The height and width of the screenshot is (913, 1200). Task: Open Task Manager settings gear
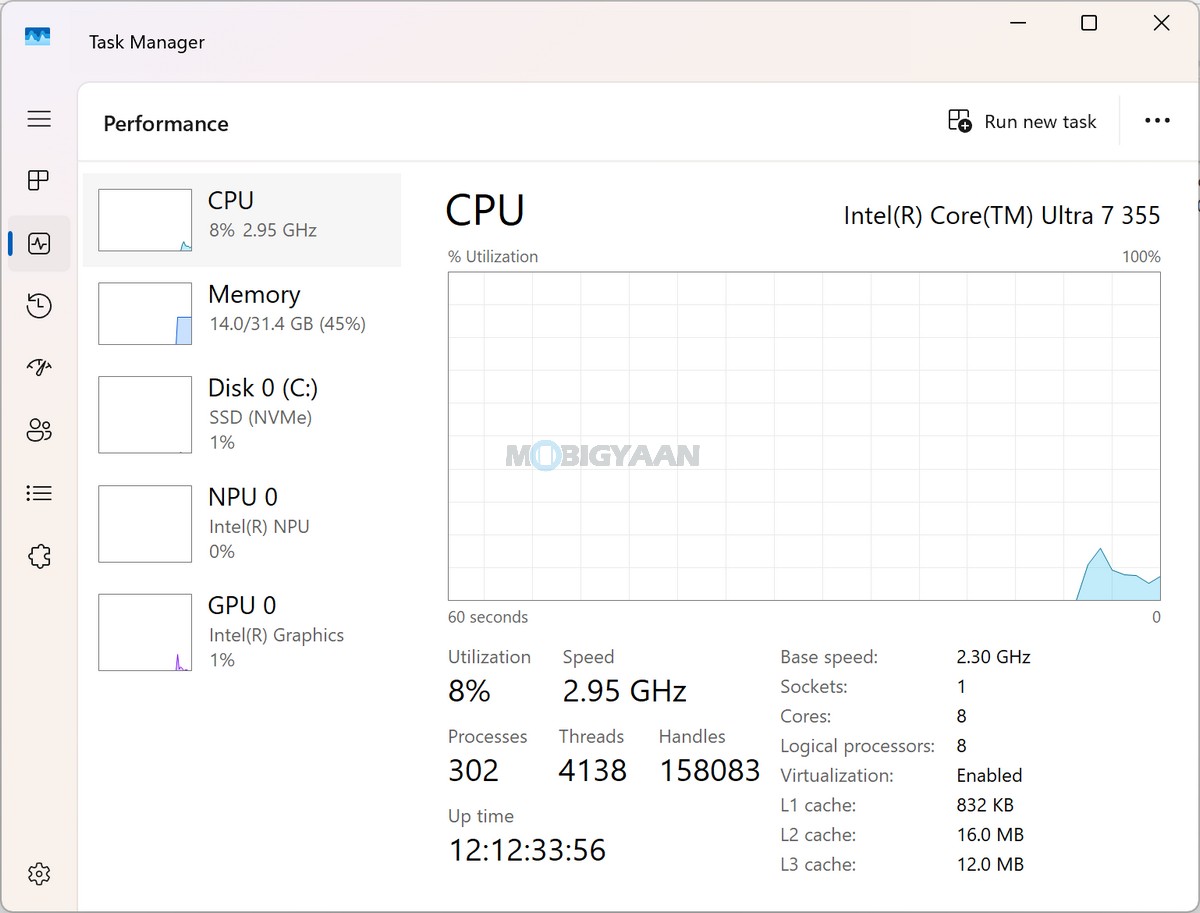click(x=39, y=874)
